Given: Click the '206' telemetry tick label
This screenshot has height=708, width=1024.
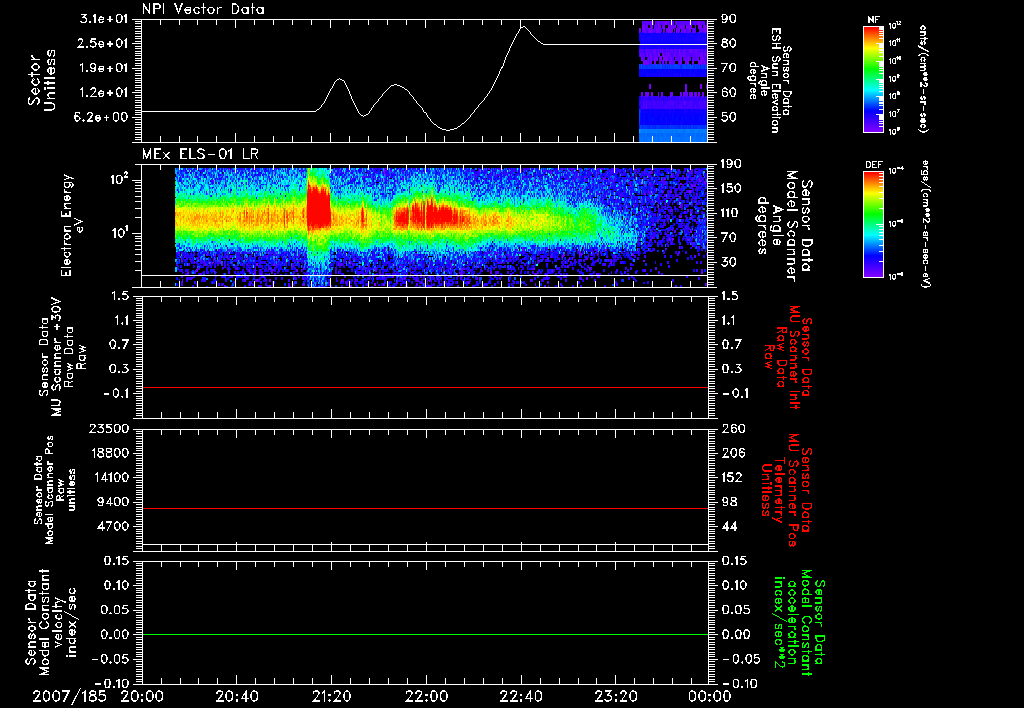Looking at the screenshot, I should coord(731,453).
